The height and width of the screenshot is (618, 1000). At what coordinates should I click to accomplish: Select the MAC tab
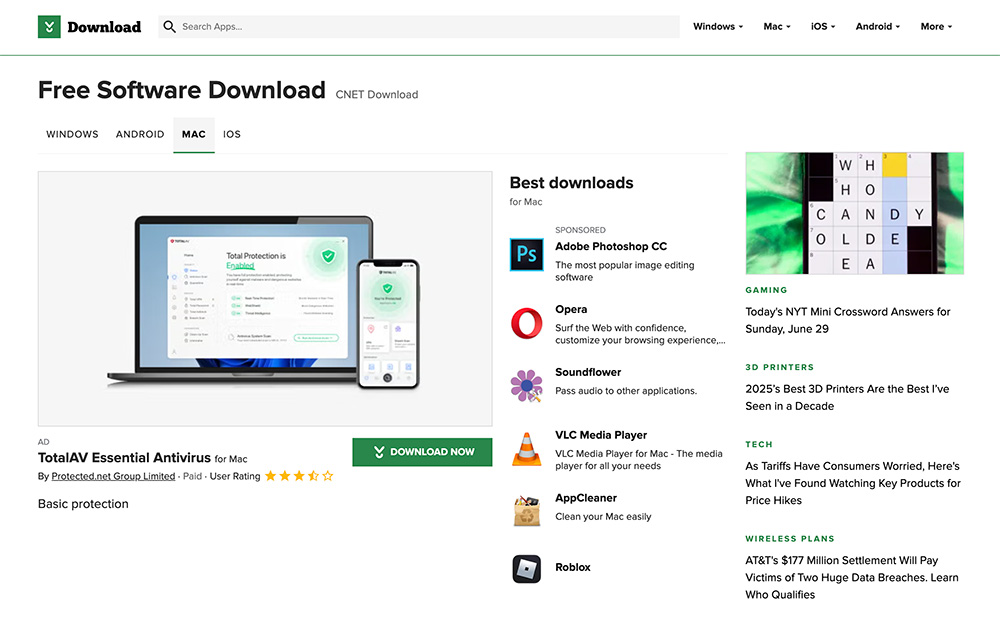tap(194, 135)
